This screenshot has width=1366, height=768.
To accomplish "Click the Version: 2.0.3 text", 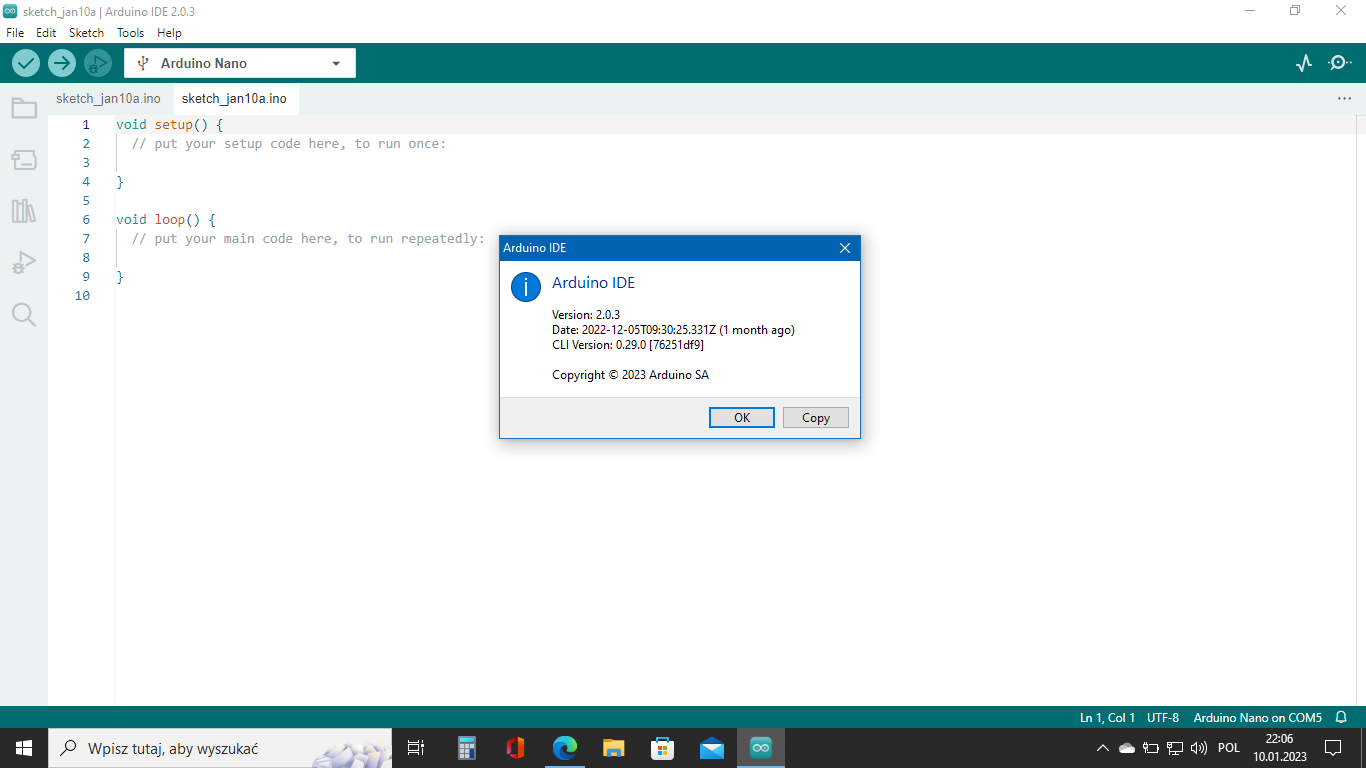I will pyautogui.click(x=586, y=315).
